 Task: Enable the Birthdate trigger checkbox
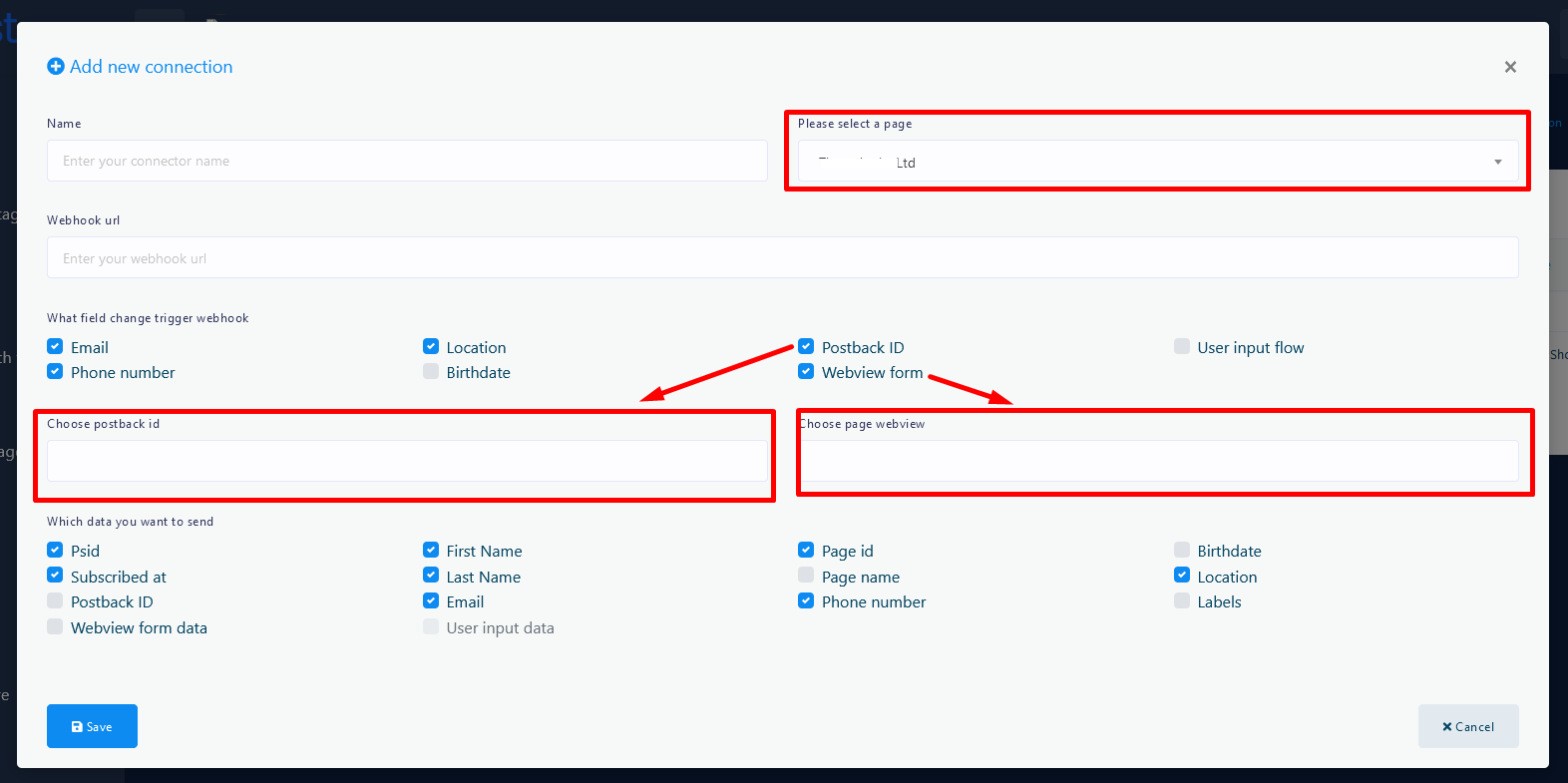[x=431, y=372]
